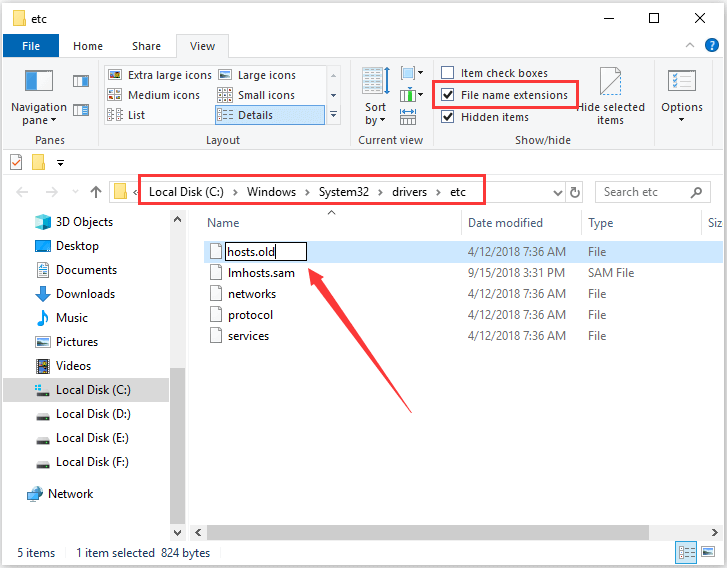Screen dimensions: 727x568
Task: Open the Options button
Action: [682, 96]
